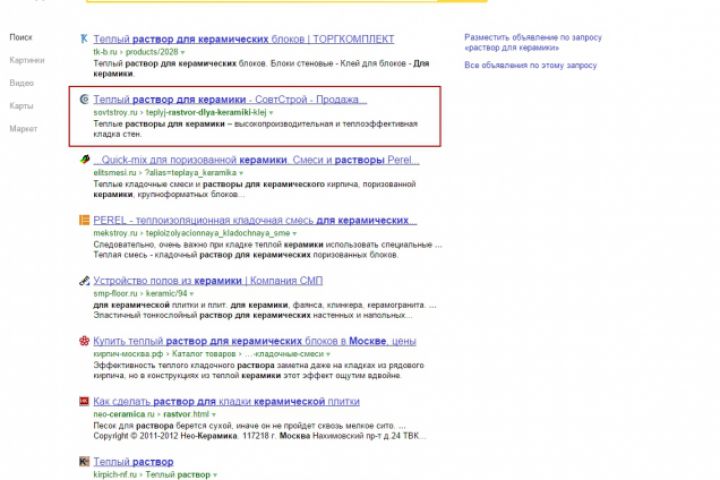The height and width of the screenshot is (480, 720).
Task: Click the kirpich-nf.ru result favicon
Action: (x=84, y=461)
